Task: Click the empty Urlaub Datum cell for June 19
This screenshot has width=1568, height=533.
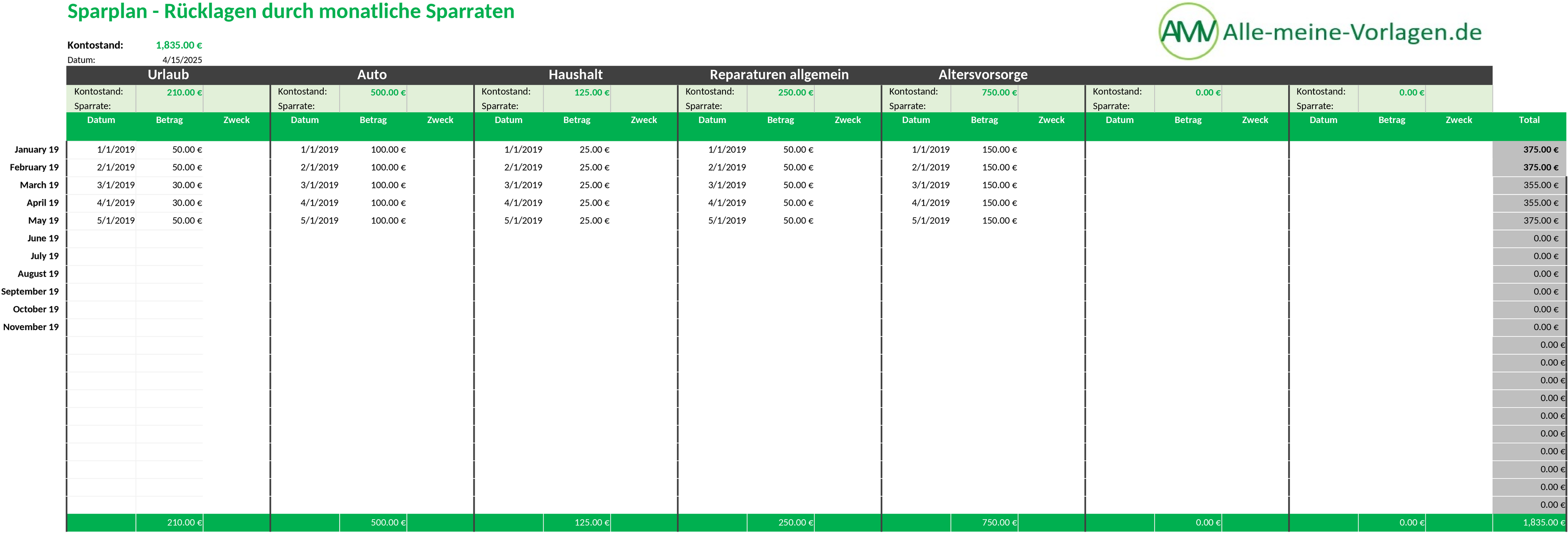Action: pyautogui.click(x=101, y=238)
